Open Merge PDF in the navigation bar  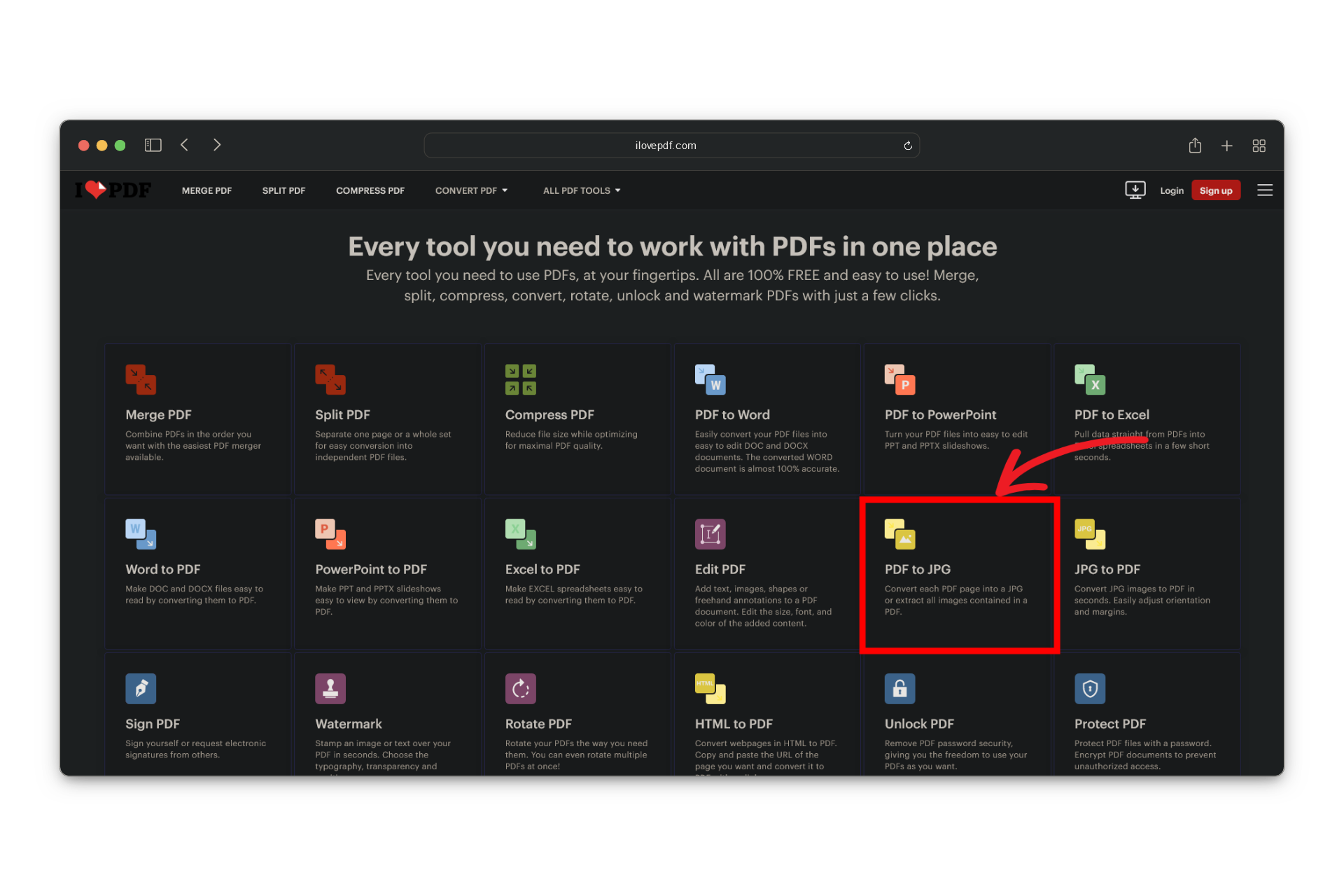click(x=206, y=190)
